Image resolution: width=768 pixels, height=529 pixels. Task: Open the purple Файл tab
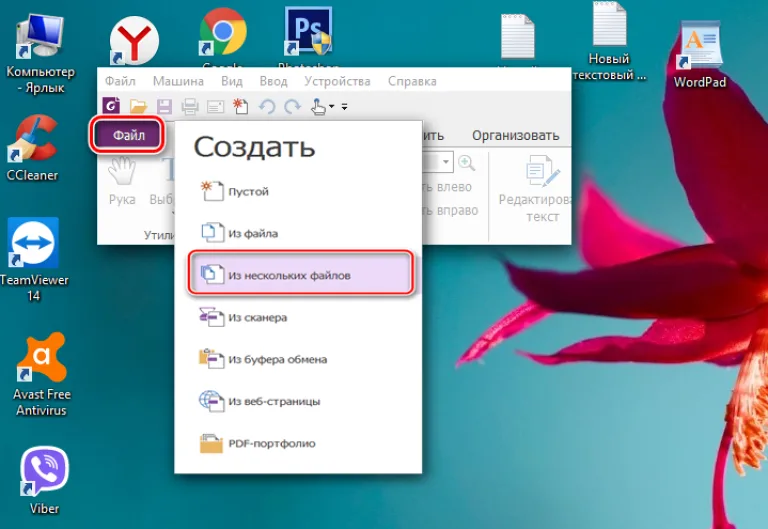click(x=127, y=135)
